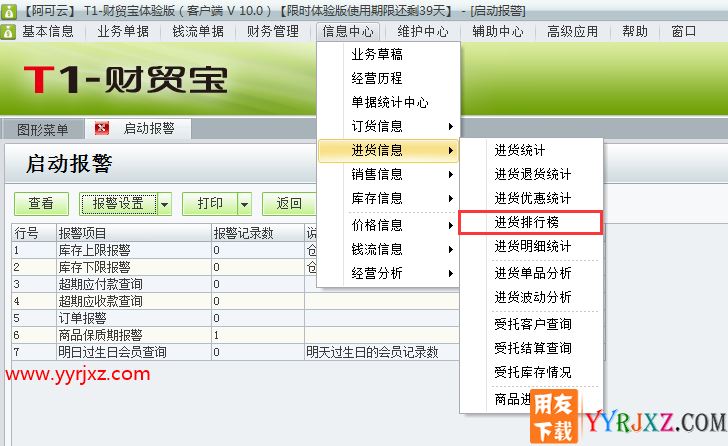728x446 pixels.
Task: Select 经营历程 menu entry
Action: click(388, 78)
